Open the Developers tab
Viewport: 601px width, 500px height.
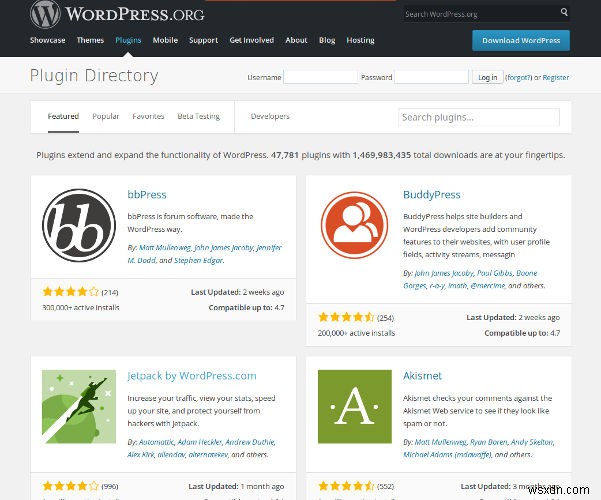(270, 116)
